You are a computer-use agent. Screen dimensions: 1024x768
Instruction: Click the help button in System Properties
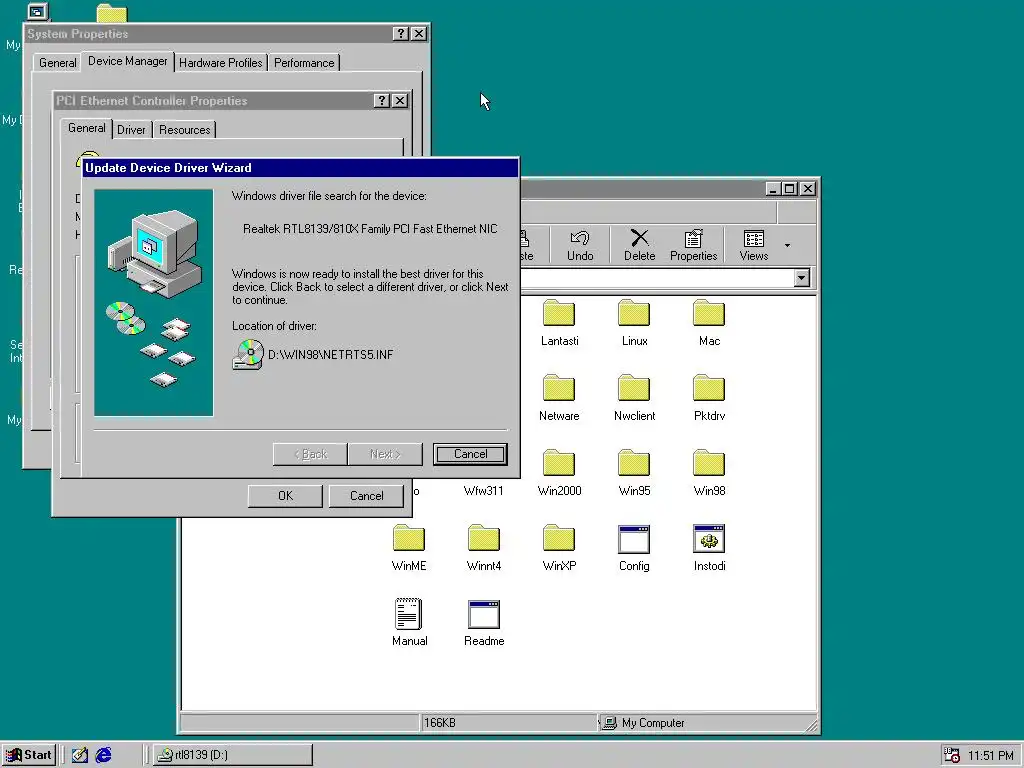[401, 34]
